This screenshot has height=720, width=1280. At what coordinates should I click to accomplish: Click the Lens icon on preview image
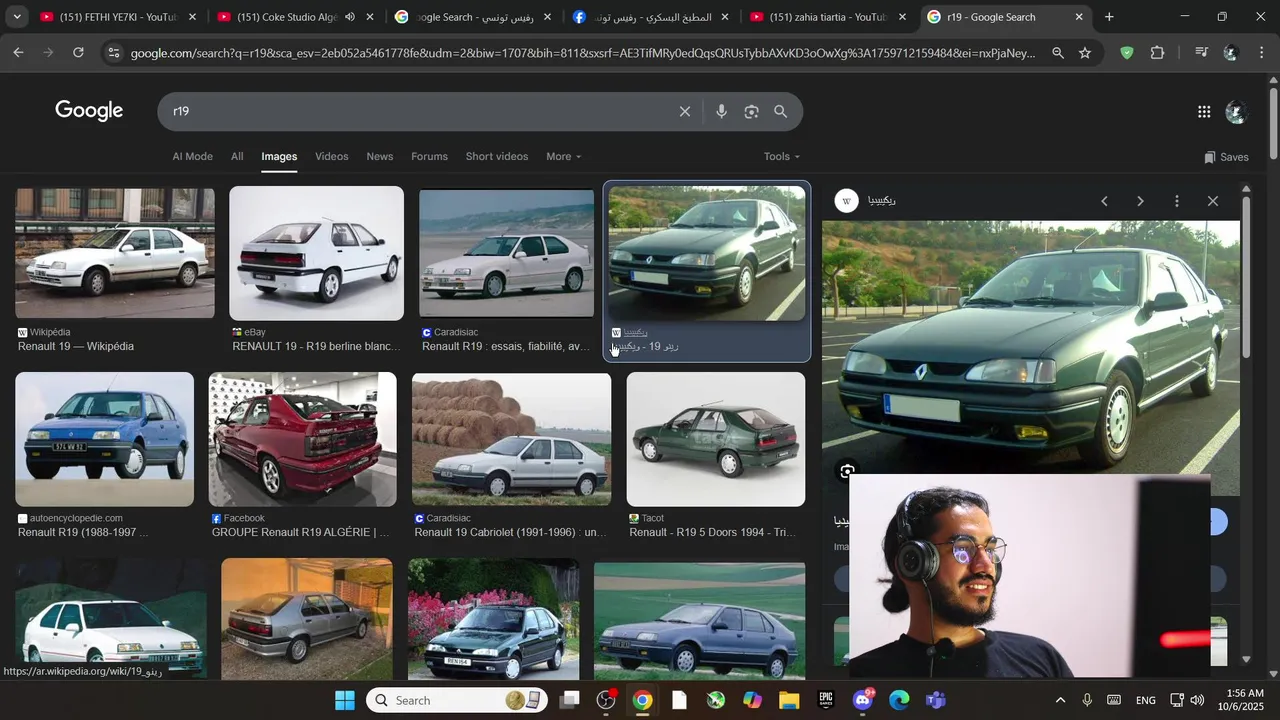[x=847, y=471]
